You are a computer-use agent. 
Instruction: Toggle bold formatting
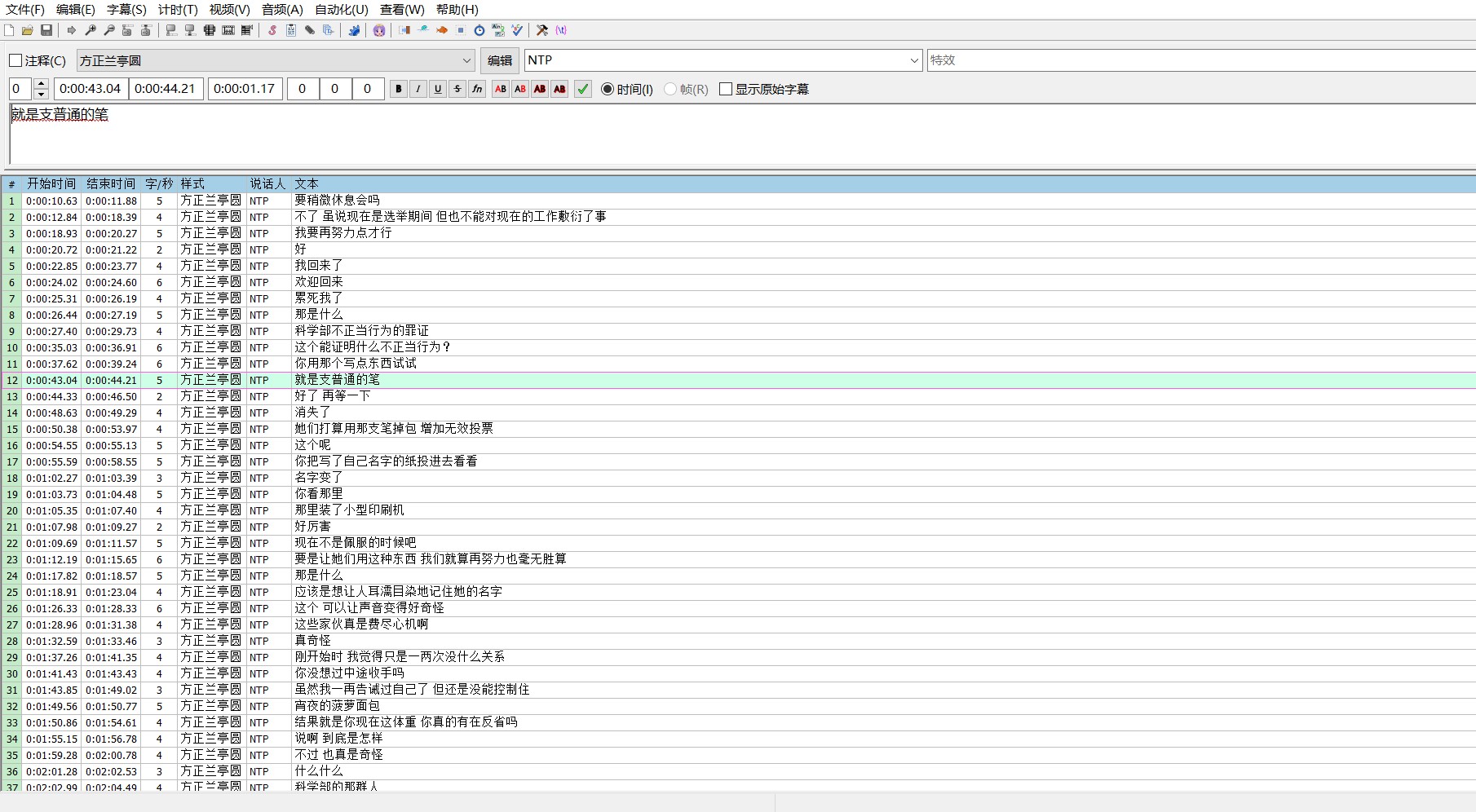(399, 89)
